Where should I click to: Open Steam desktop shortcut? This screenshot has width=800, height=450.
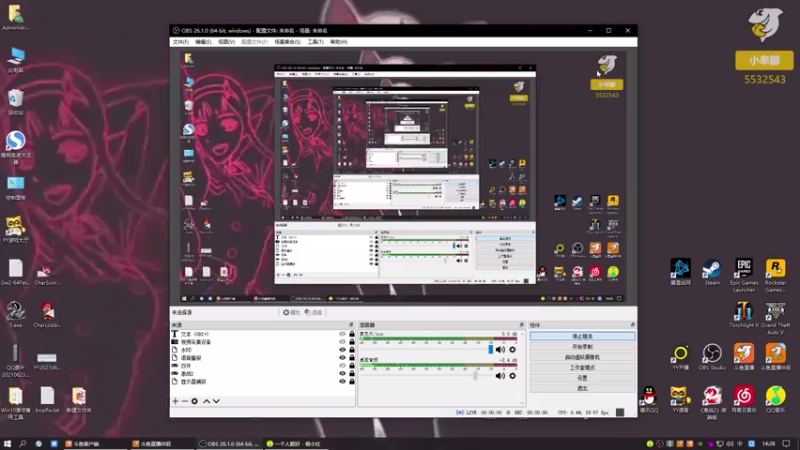[712, 272]
